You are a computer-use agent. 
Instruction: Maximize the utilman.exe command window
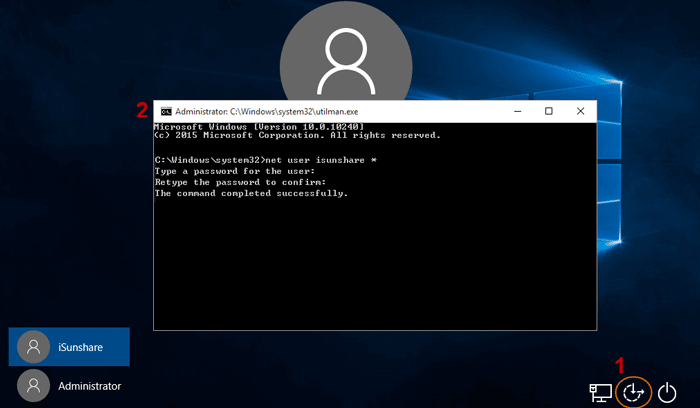pyautogui.click(x=549, y=111)
